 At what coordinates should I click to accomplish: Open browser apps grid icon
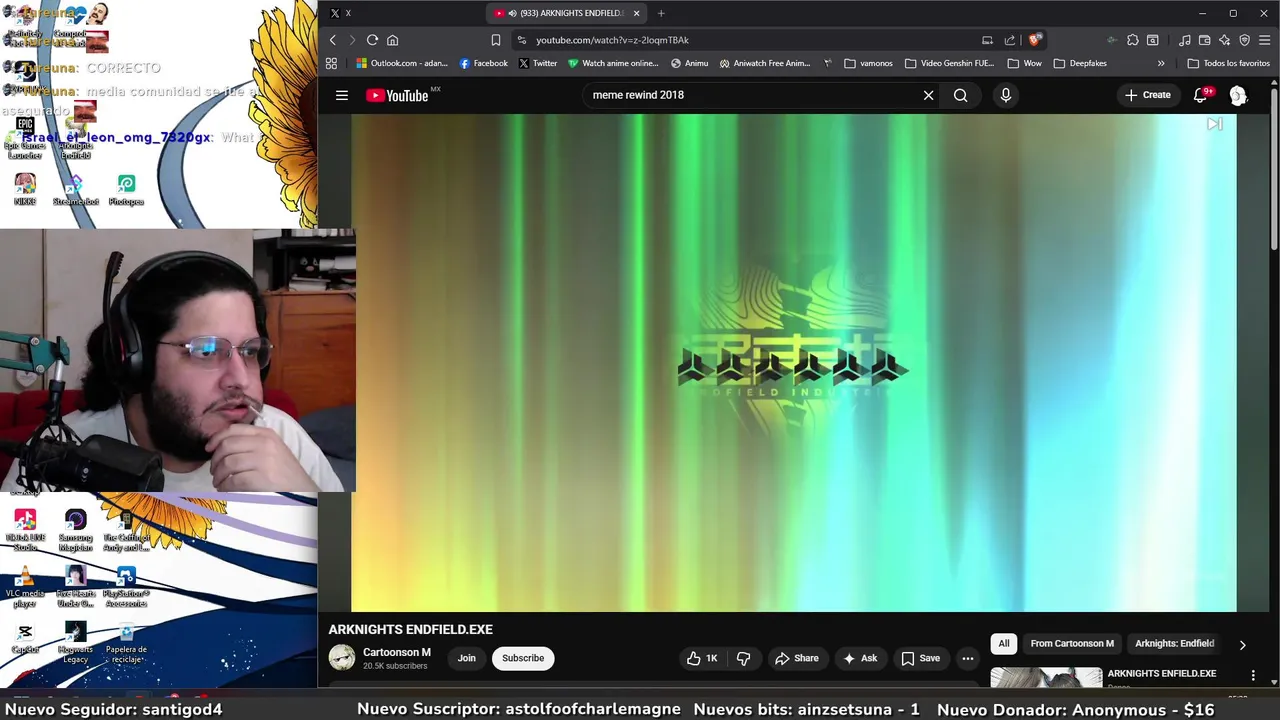point(331,63)
